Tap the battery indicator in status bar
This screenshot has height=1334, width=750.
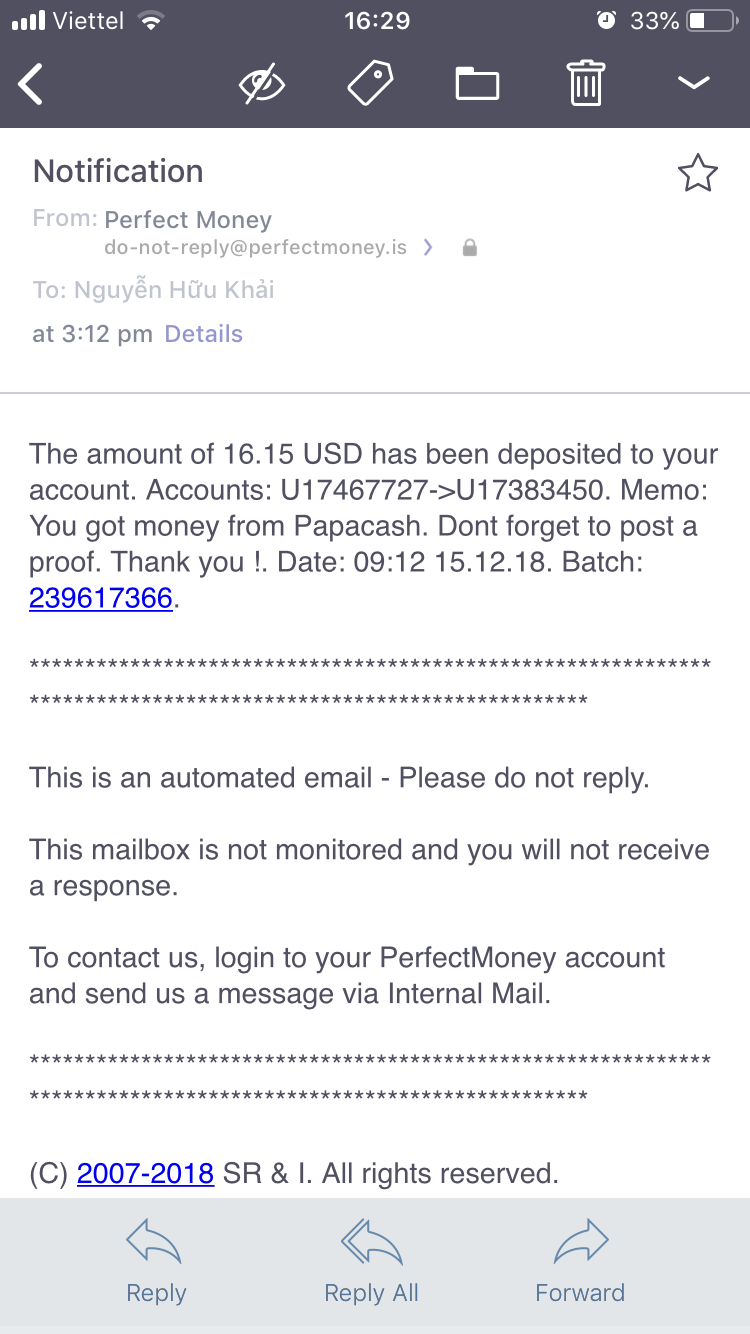point(711,20)
